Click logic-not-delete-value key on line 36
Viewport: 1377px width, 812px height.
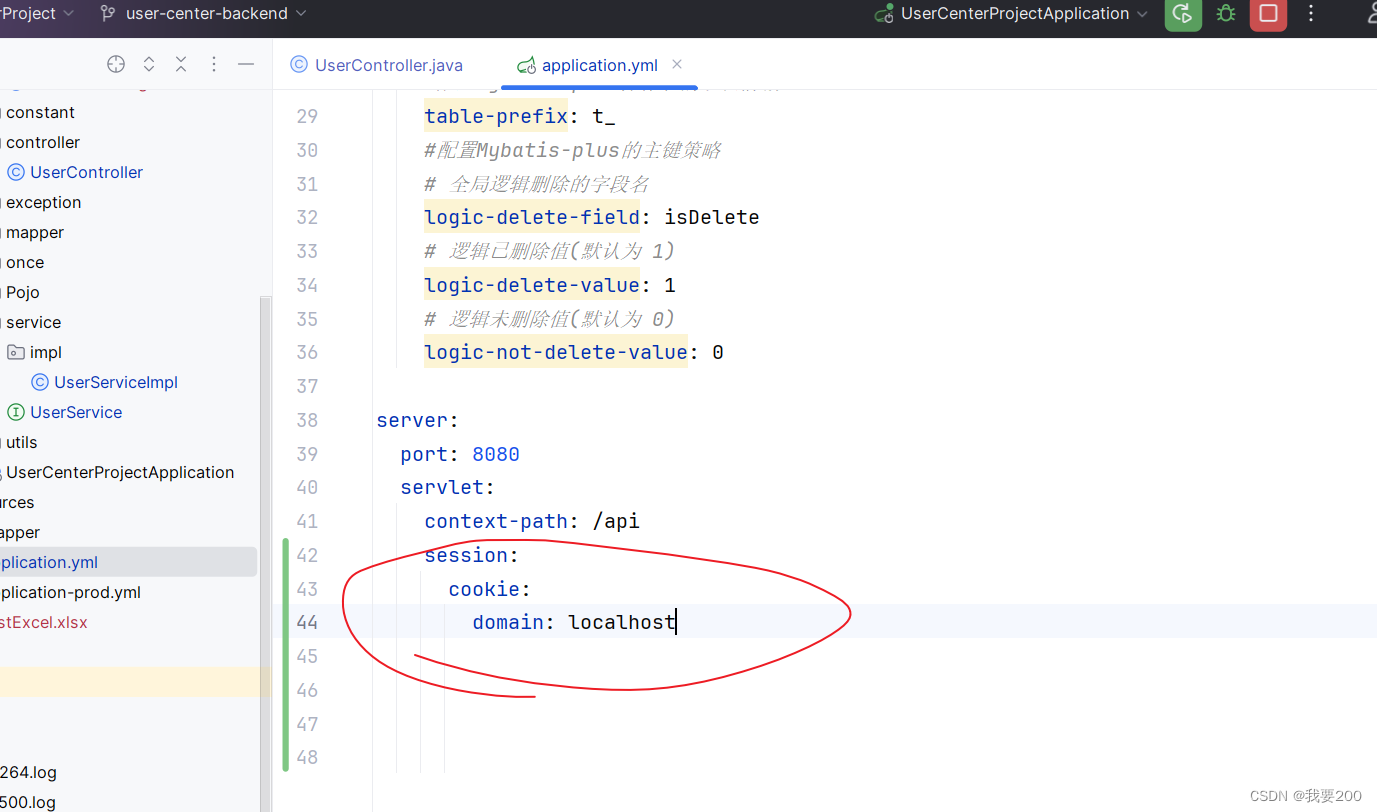point(556,352)
